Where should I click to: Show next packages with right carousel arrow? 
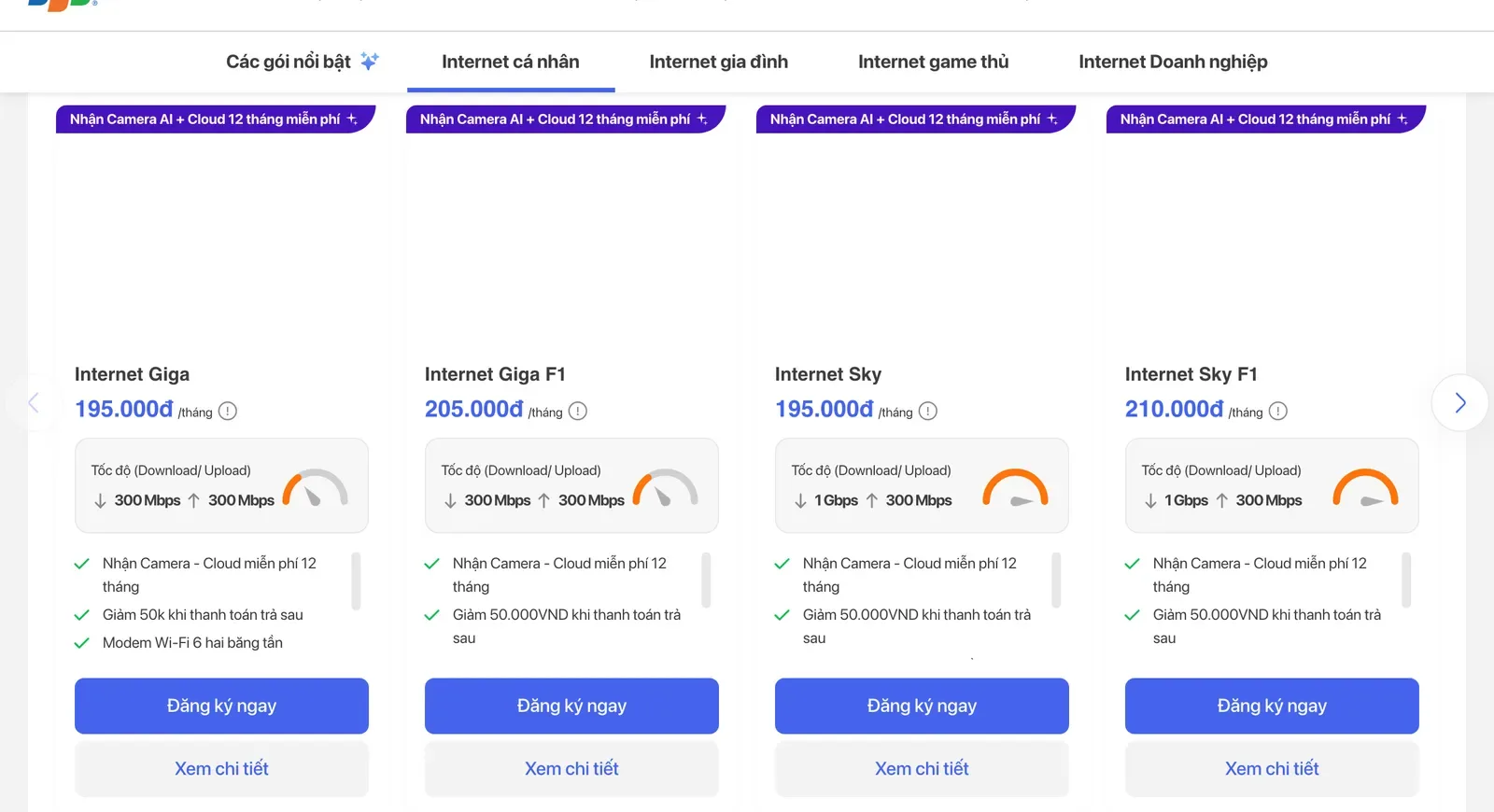[x=1459, y=402]
